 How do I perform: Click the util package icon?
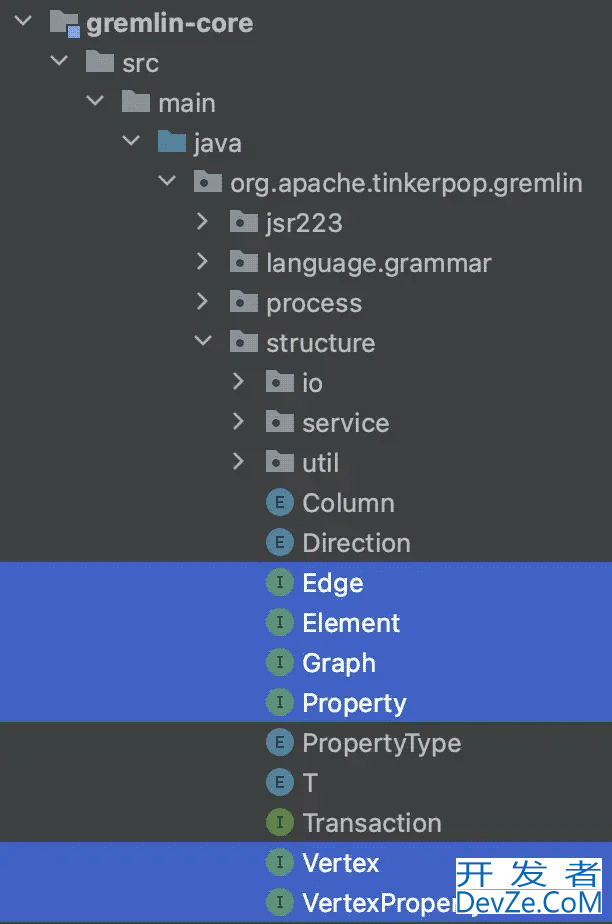[x=280, y=462]
